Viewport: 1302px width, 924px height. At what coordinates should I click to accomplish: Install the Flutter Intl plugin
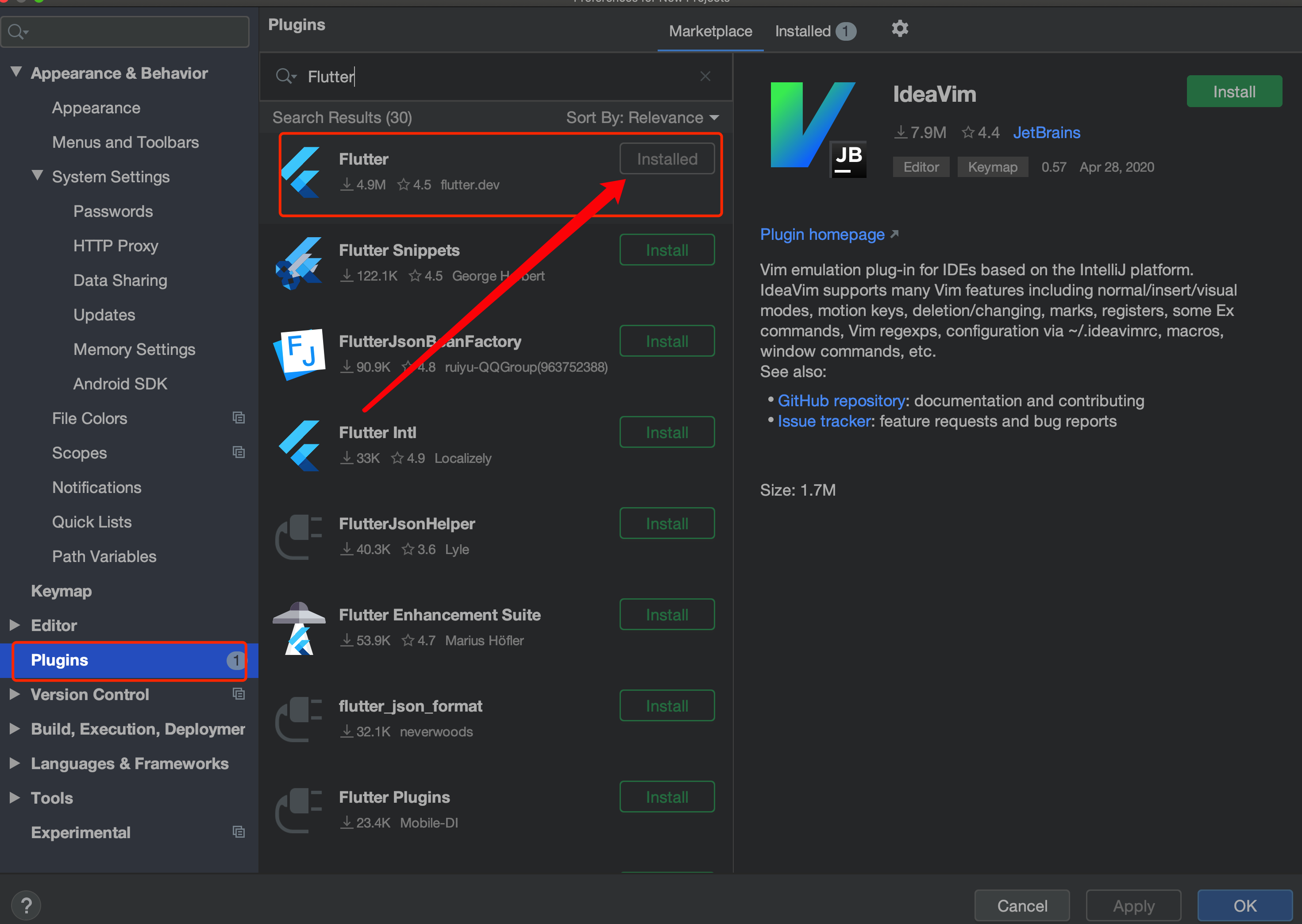(x=666, y=432)
